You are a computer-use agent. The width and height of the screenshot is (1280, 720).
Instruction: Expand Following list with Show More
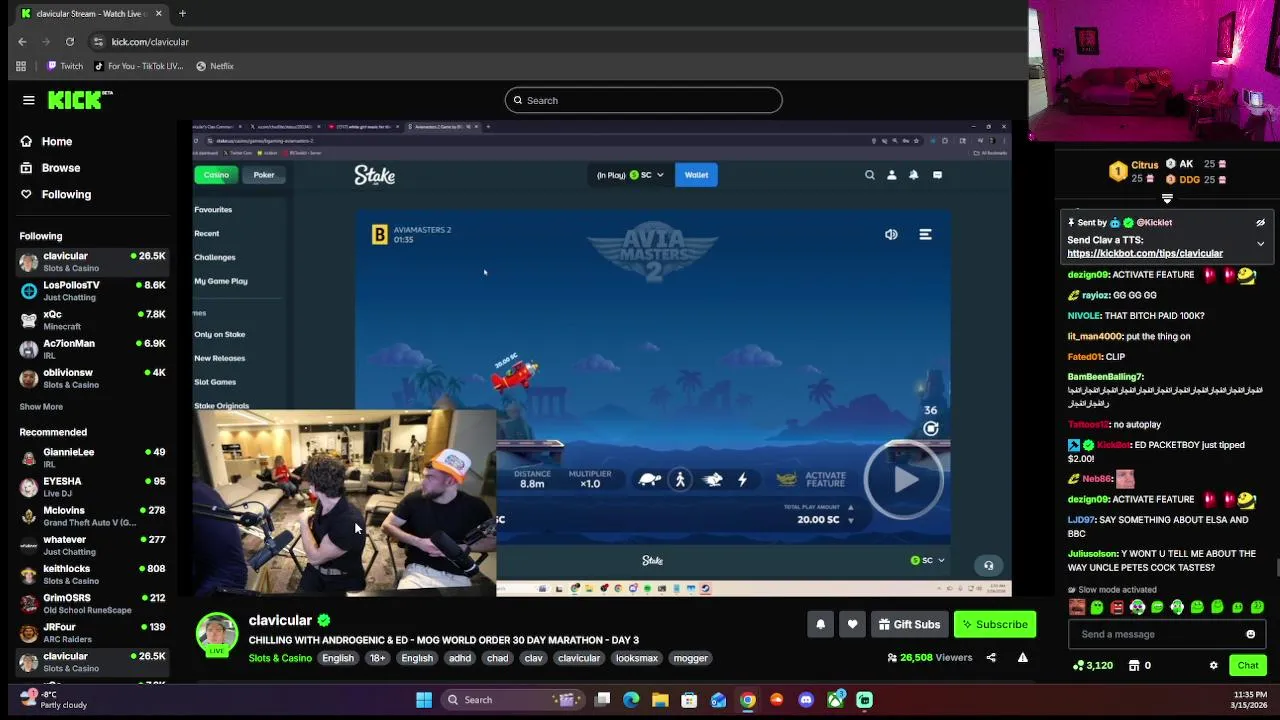tap(41, 407)
